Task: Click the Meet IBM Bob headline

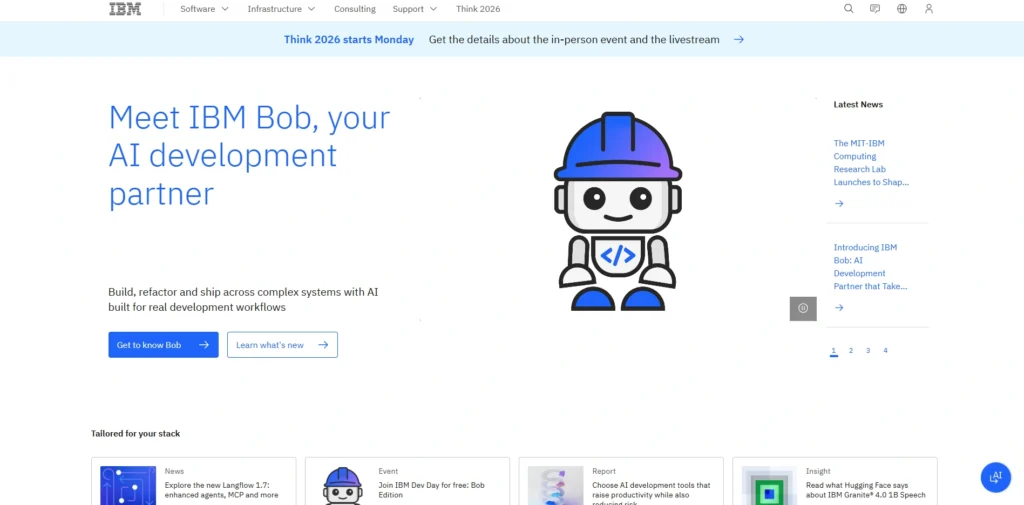Action: pos(249,156)
